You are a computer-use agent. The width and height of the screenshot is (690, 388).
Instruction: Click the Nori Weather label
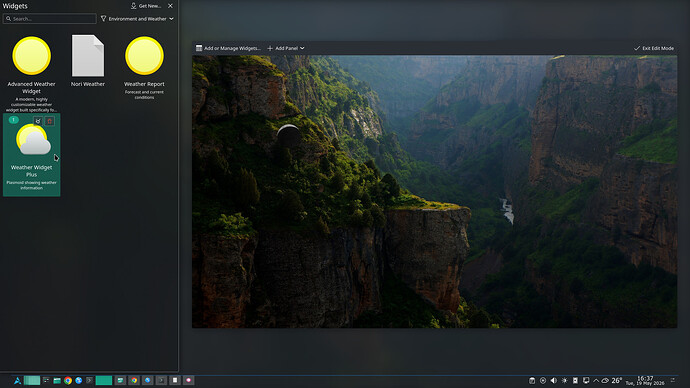pos(88,84)
